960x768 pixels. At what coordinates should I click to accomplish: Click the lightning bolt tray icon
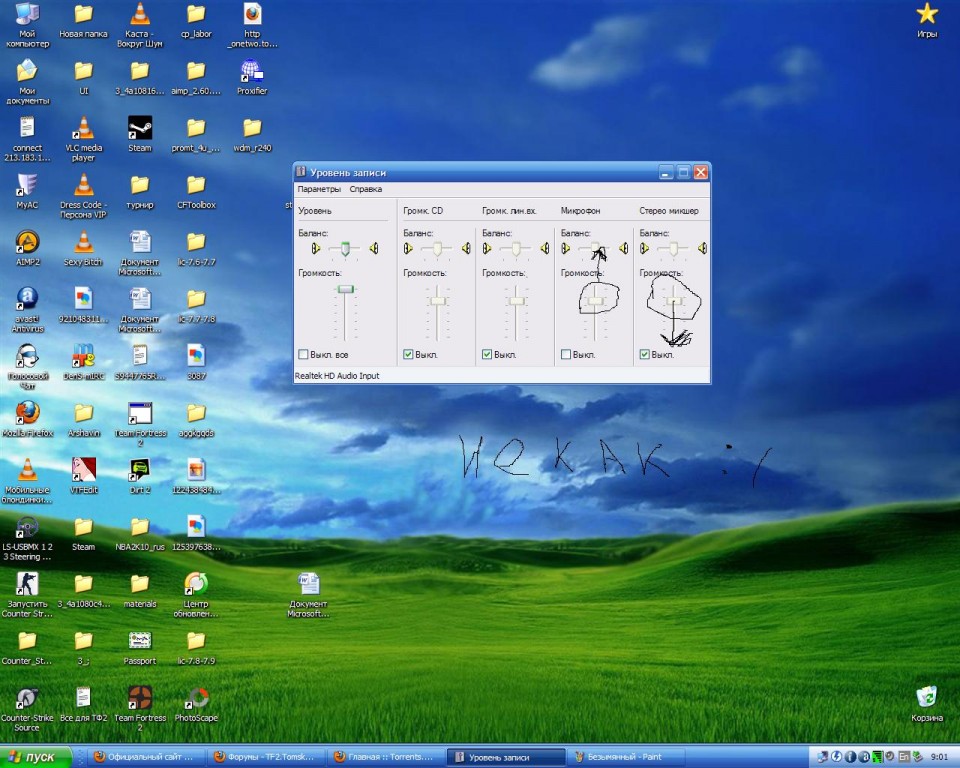(836, 757)
